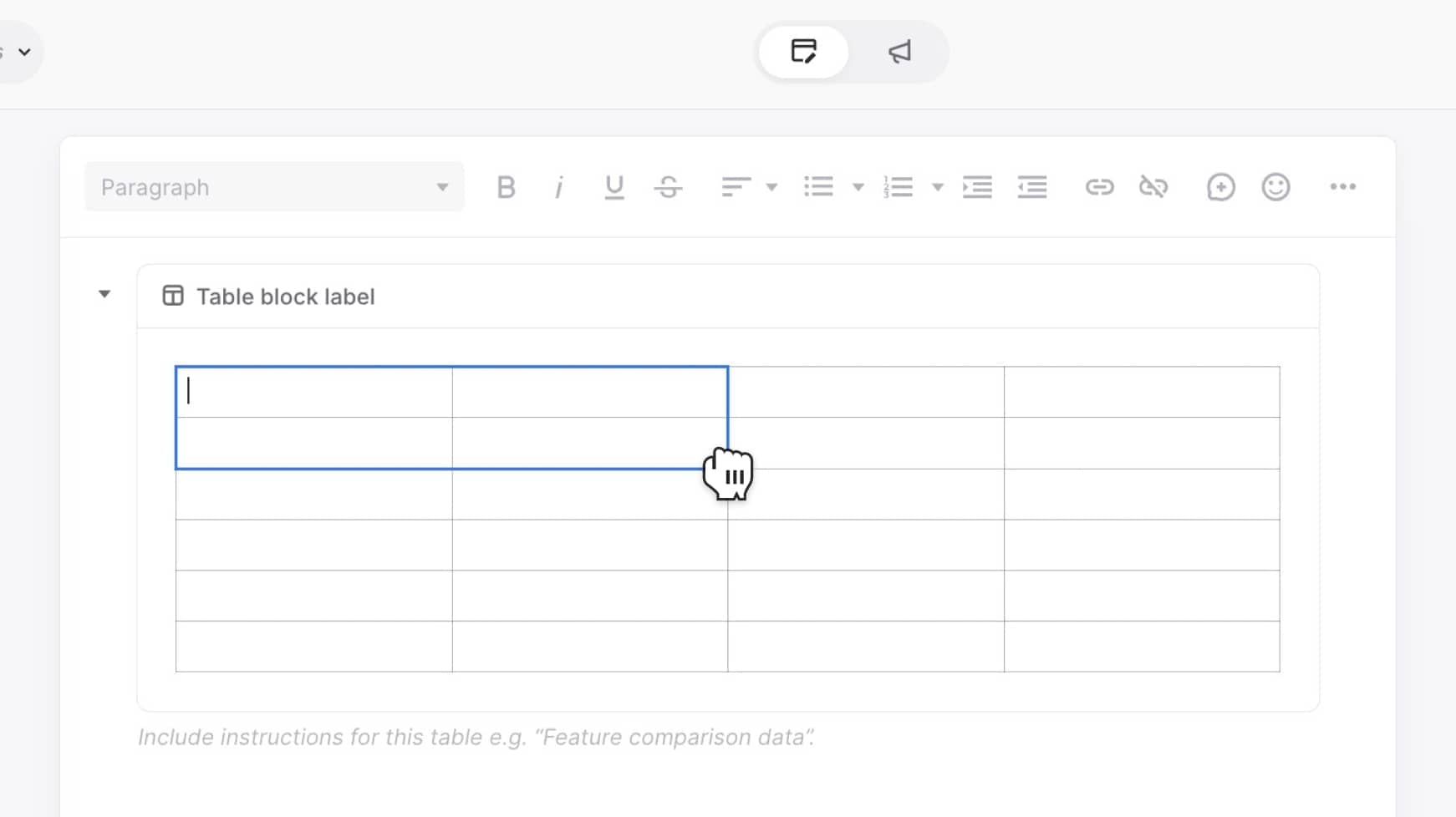Image resolution: width=1456 pixels, height=817 pixels.
Task: Apply underline formatting
Action: [x=614, y=187]
